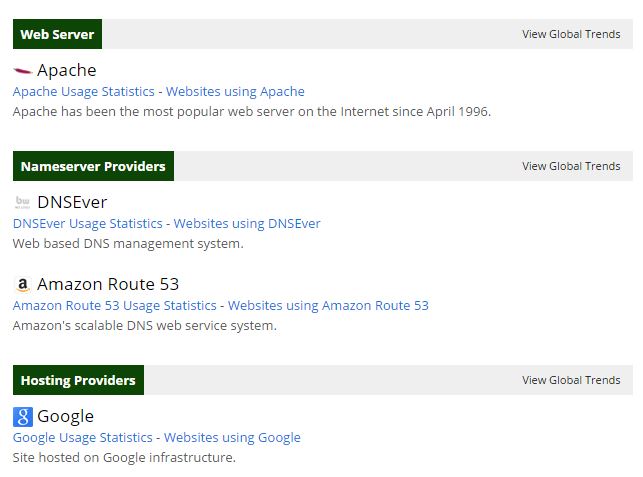Open DNSEver Usage Statistics link
Viewport: 643px width, 477px height.
(x=88, y=223)
